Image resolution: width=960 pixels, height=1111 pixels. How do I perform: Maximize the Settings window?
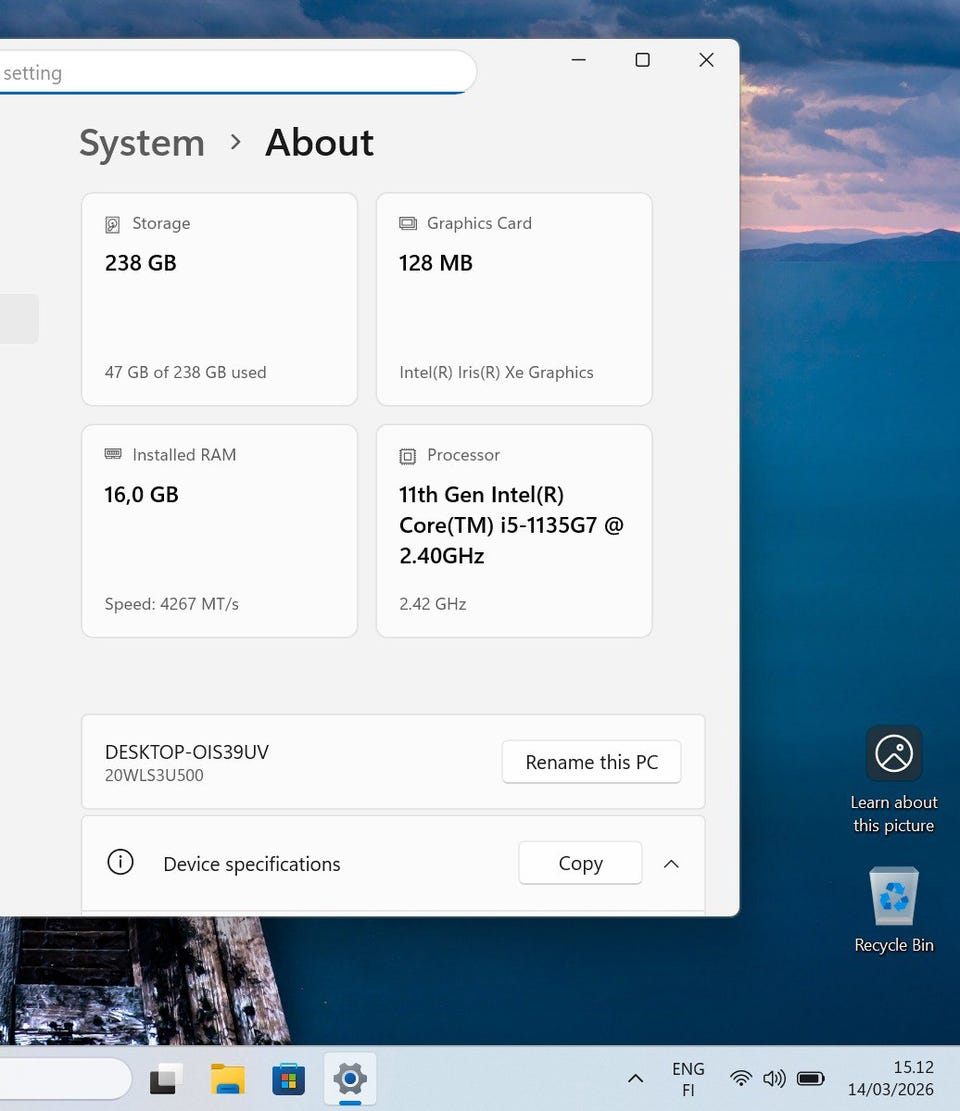coord(643,60)
